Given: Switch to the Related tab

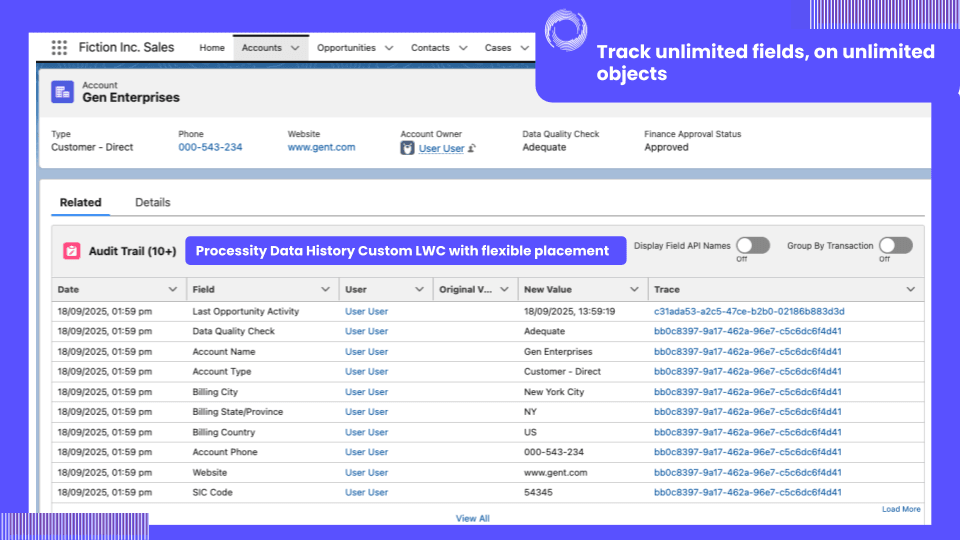Looking at the screenshot, I should tap(80, 203).
